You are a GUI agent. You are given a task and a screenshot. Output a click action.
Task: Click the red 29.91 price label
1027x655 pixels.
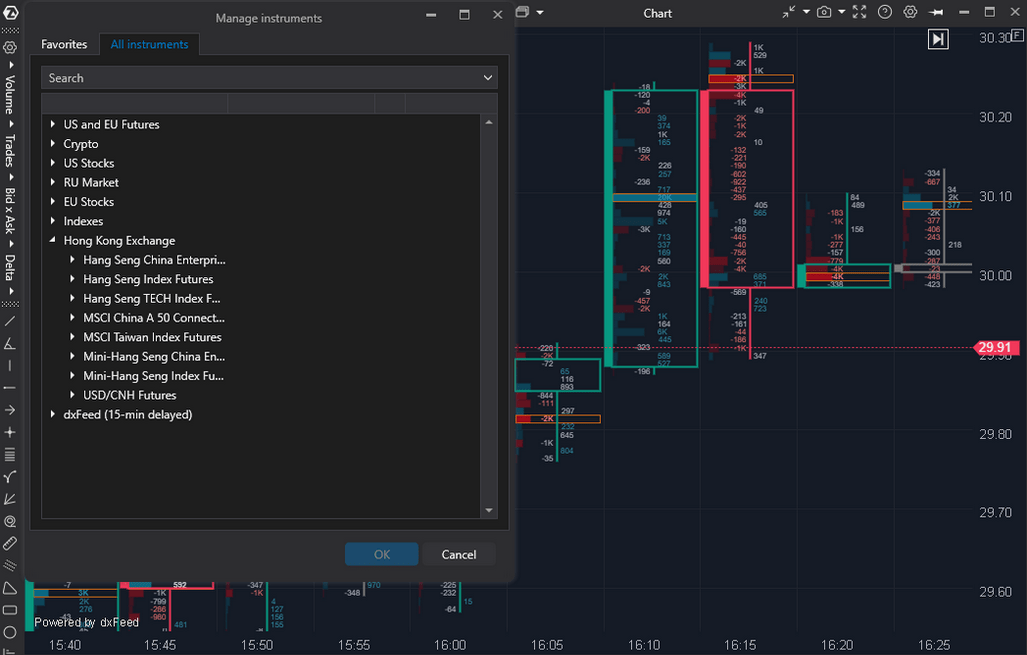point(997,348)
